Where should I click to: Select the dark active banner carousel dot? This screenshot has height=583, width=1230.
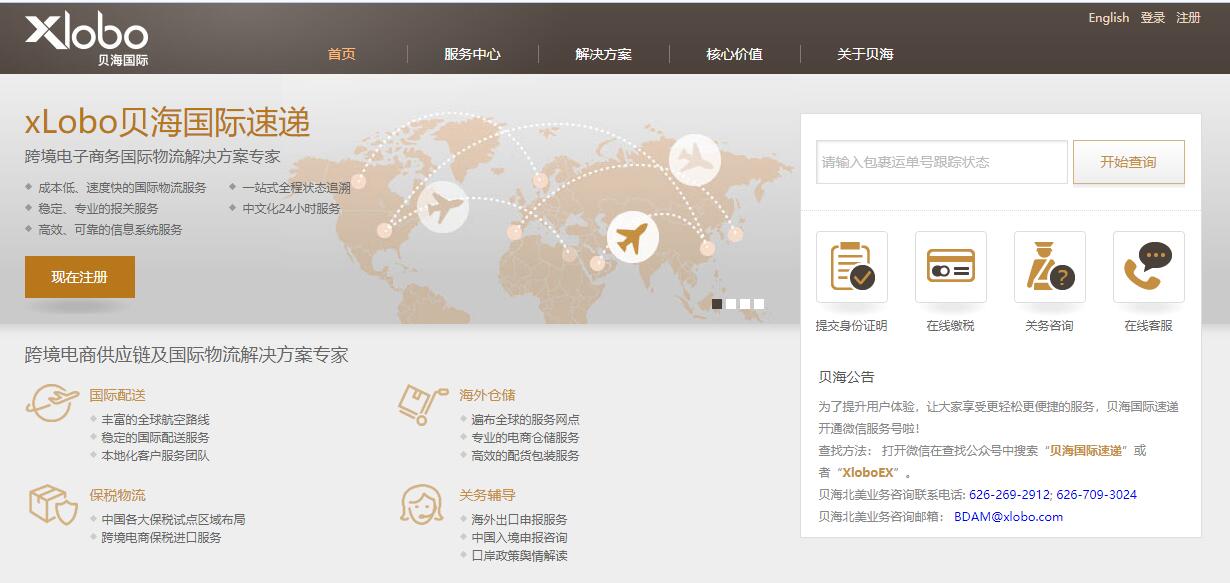pos(717,304)
